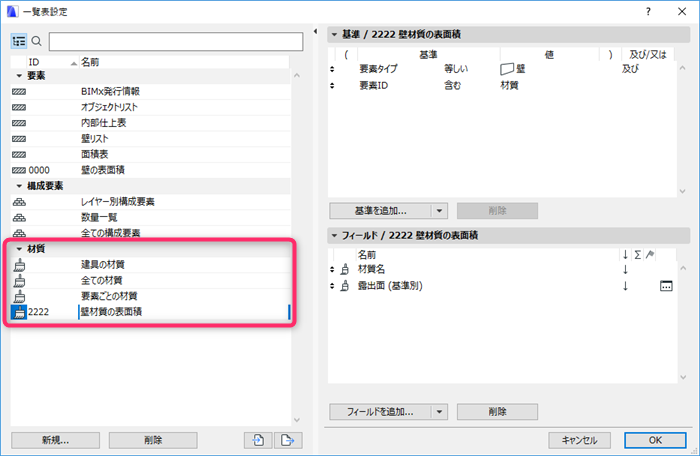Click 基準を追加... button
The height and width of the screenshot is (456, 700).
(x=380, y=211)
